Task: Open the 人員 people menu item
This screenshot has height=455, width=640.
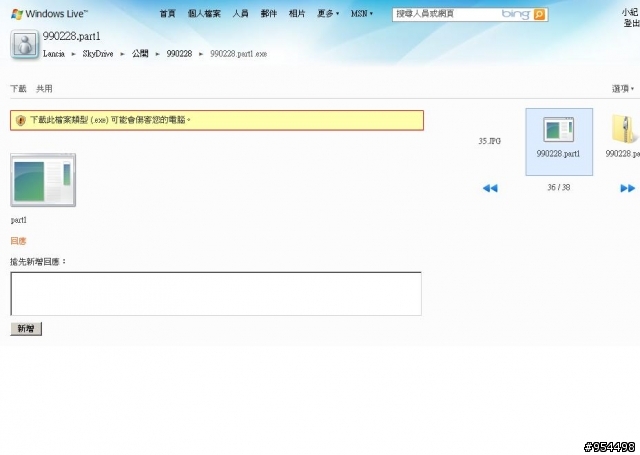Action: coord(240,13)
